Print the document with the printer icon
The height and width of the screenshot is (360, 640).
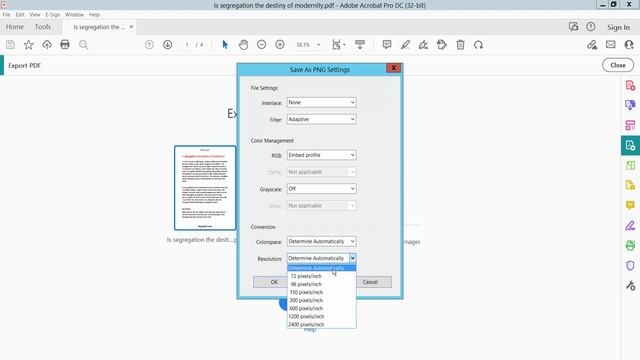(65, 44)
